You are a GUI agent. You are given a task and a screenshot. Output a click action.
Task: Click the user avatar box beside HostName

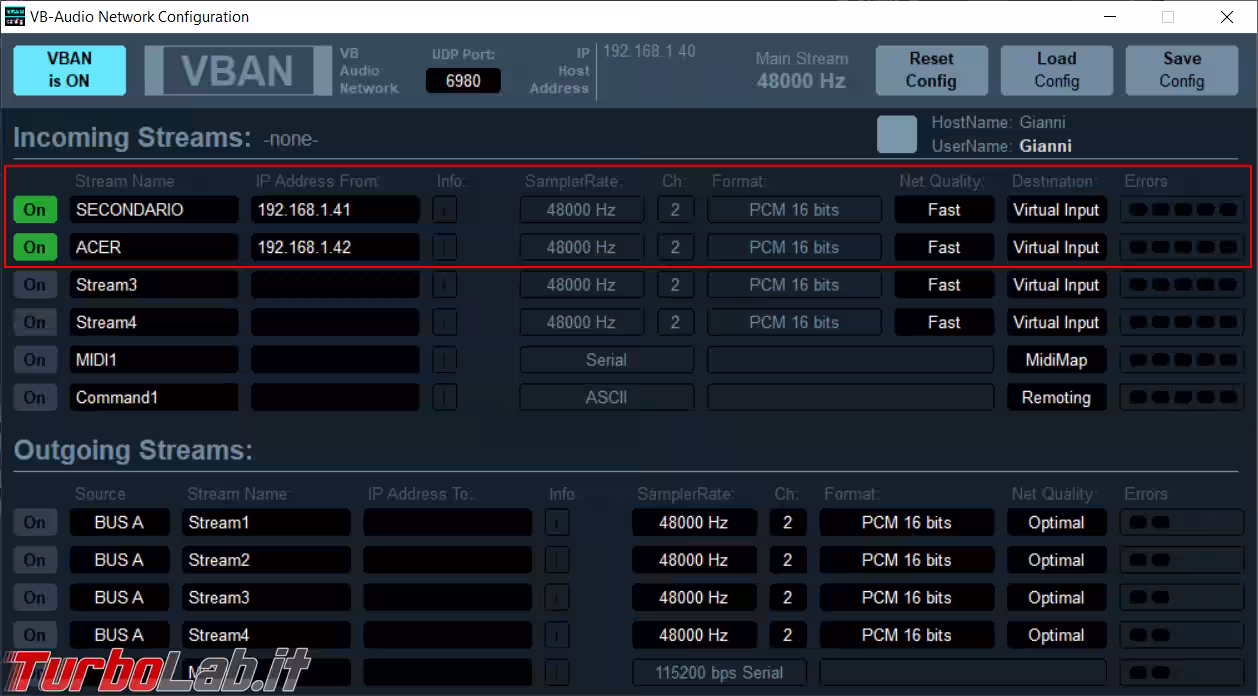(x=896, y=135)
